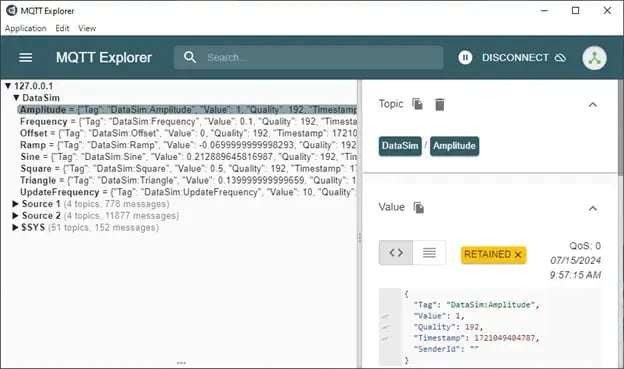This screenshot has width=624, height=369.
Task: Switch to diff list view
Action: coord(429,252)
